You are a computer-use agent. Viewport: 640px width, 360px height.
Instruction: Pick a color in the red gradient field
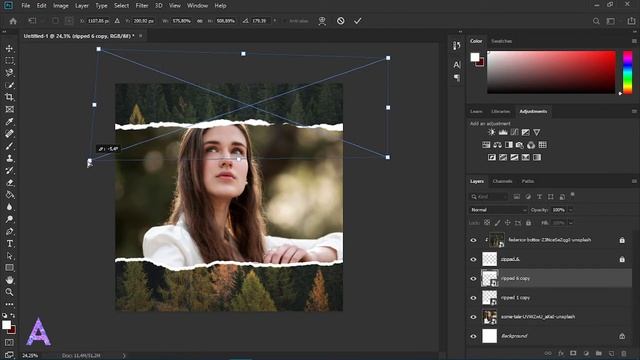click(x=551, y=72)
